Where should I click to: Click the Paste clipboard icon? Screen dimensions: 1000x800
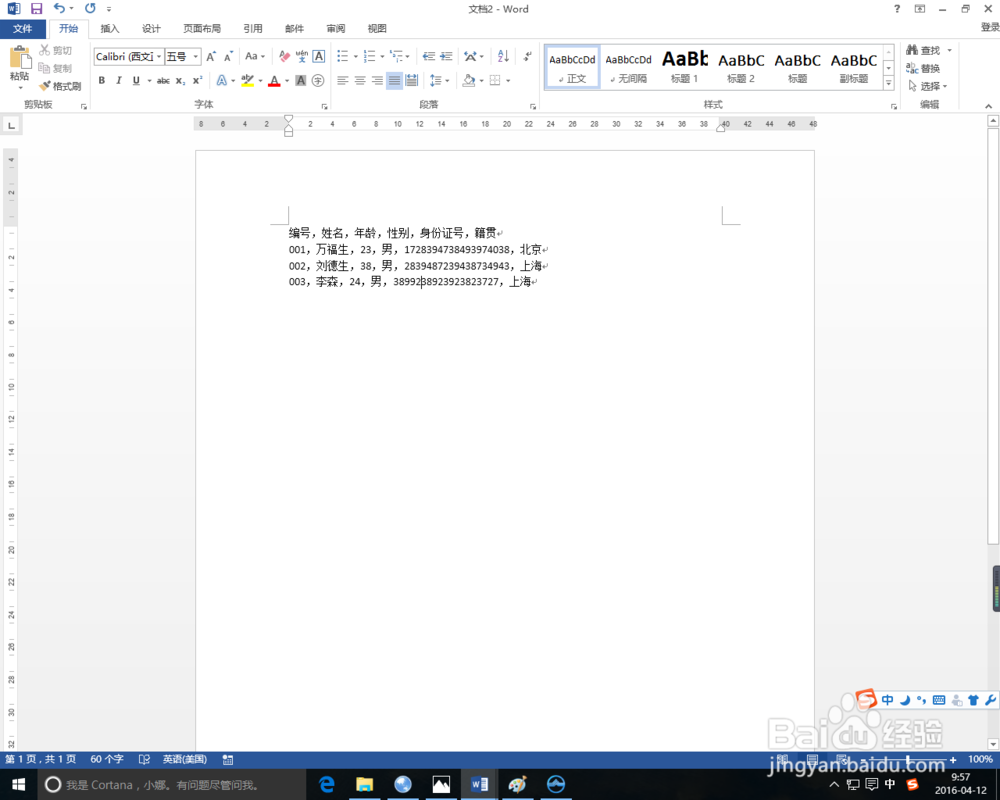[x=20, y=57]
